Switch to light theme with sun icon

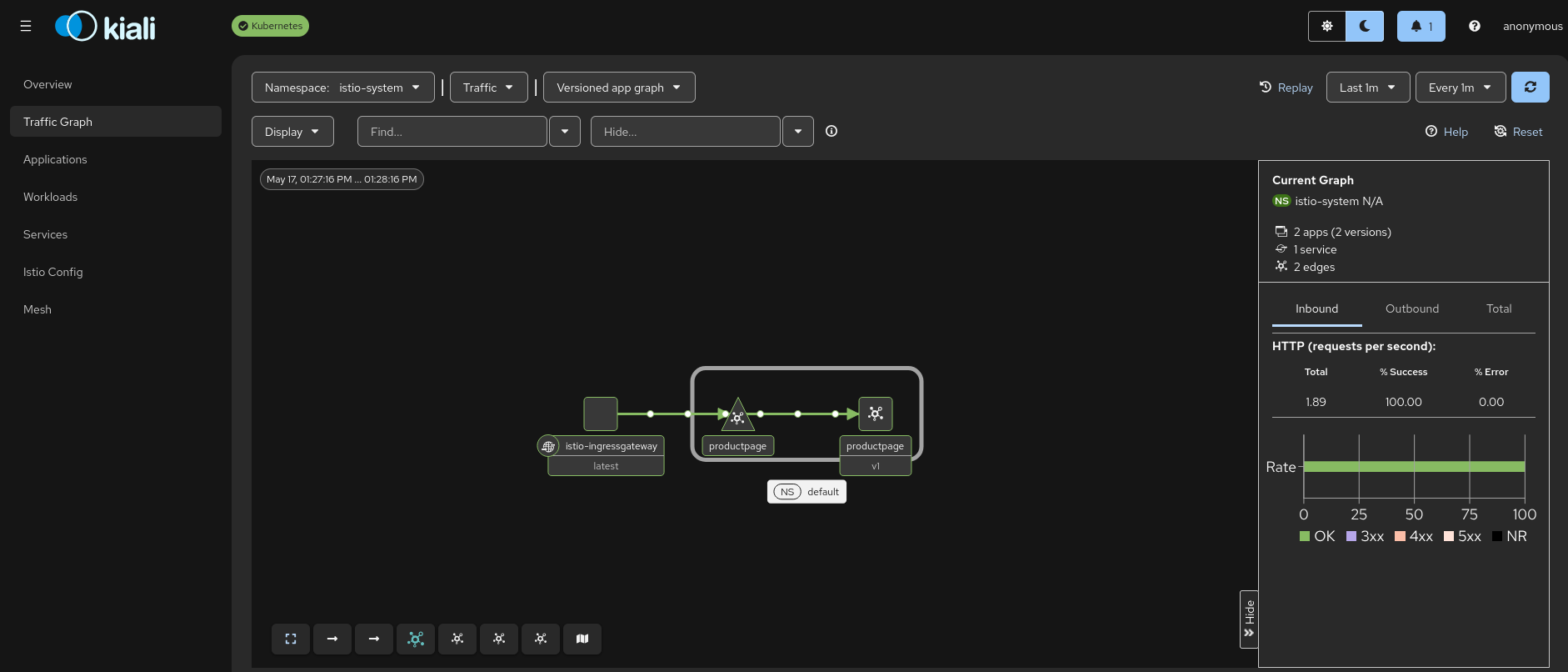click(1327, 26)
